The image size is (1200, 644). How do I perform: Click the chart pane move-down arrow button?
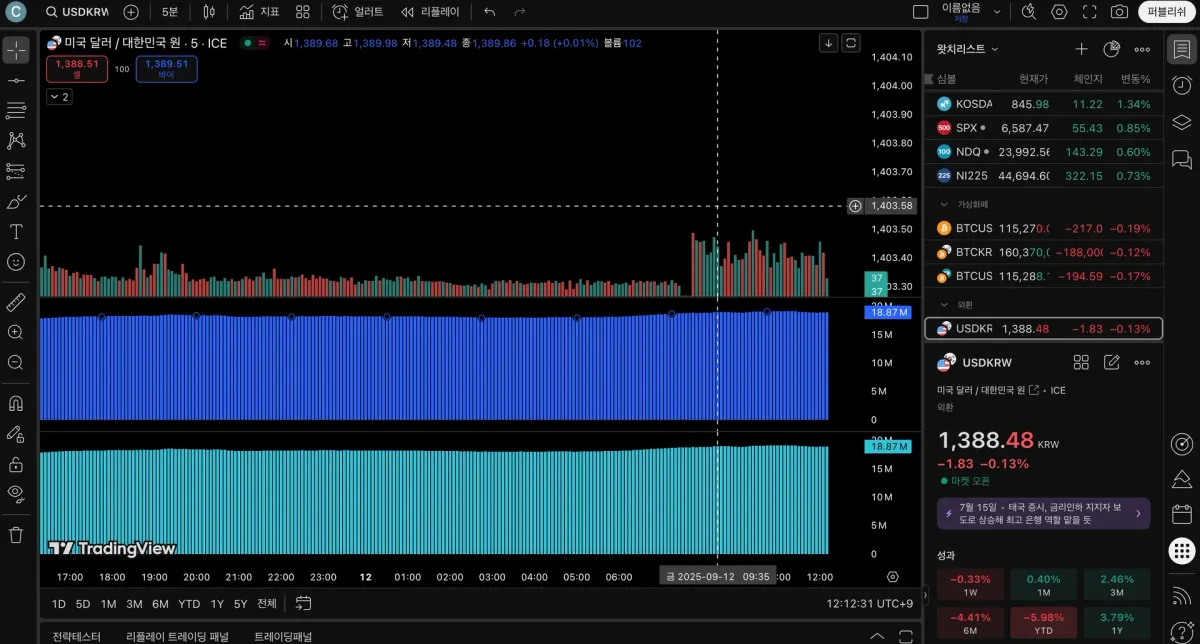[828, 42]
